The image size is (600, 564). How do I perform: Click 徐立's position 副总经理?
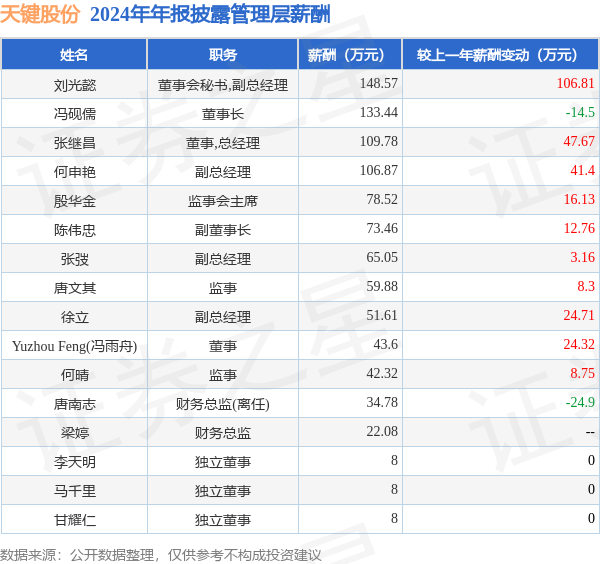223,317
